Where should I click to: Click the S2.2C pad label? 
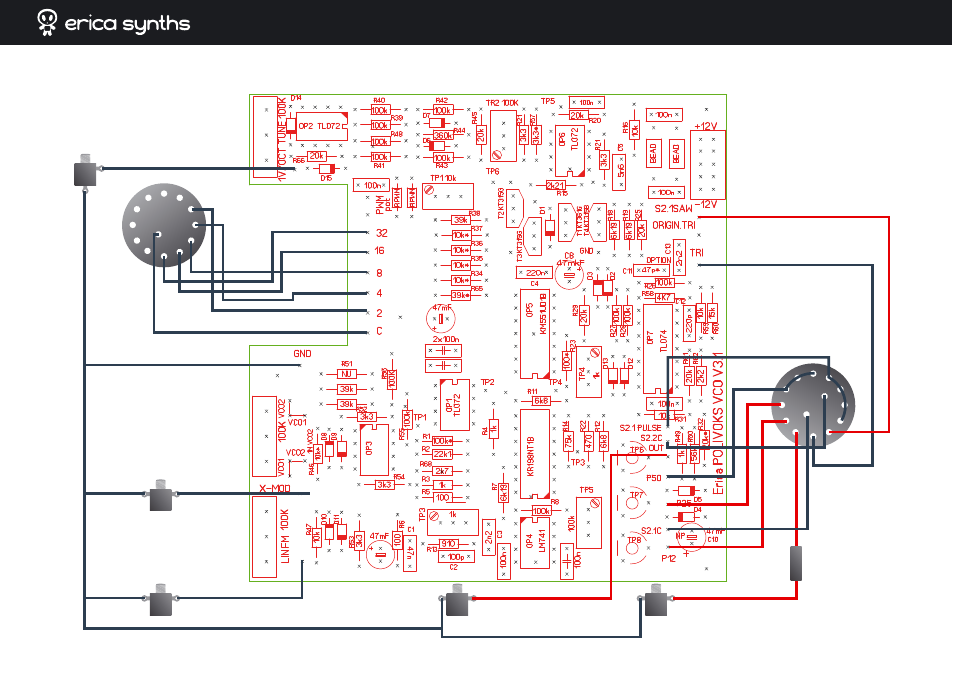[x=652, y=438]
